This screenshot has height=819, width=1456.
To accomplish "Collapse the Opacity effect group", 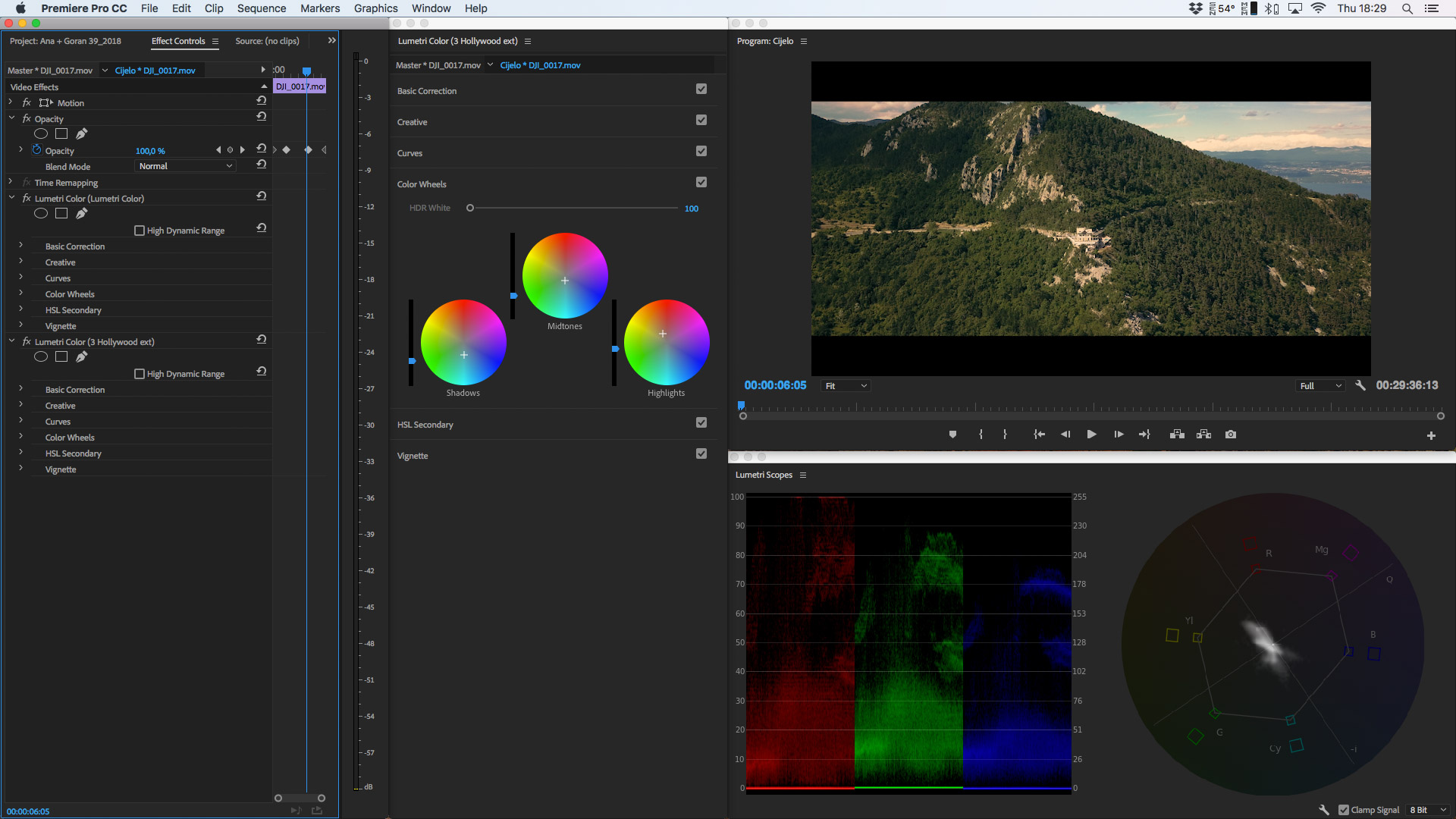I will (11, 118).
